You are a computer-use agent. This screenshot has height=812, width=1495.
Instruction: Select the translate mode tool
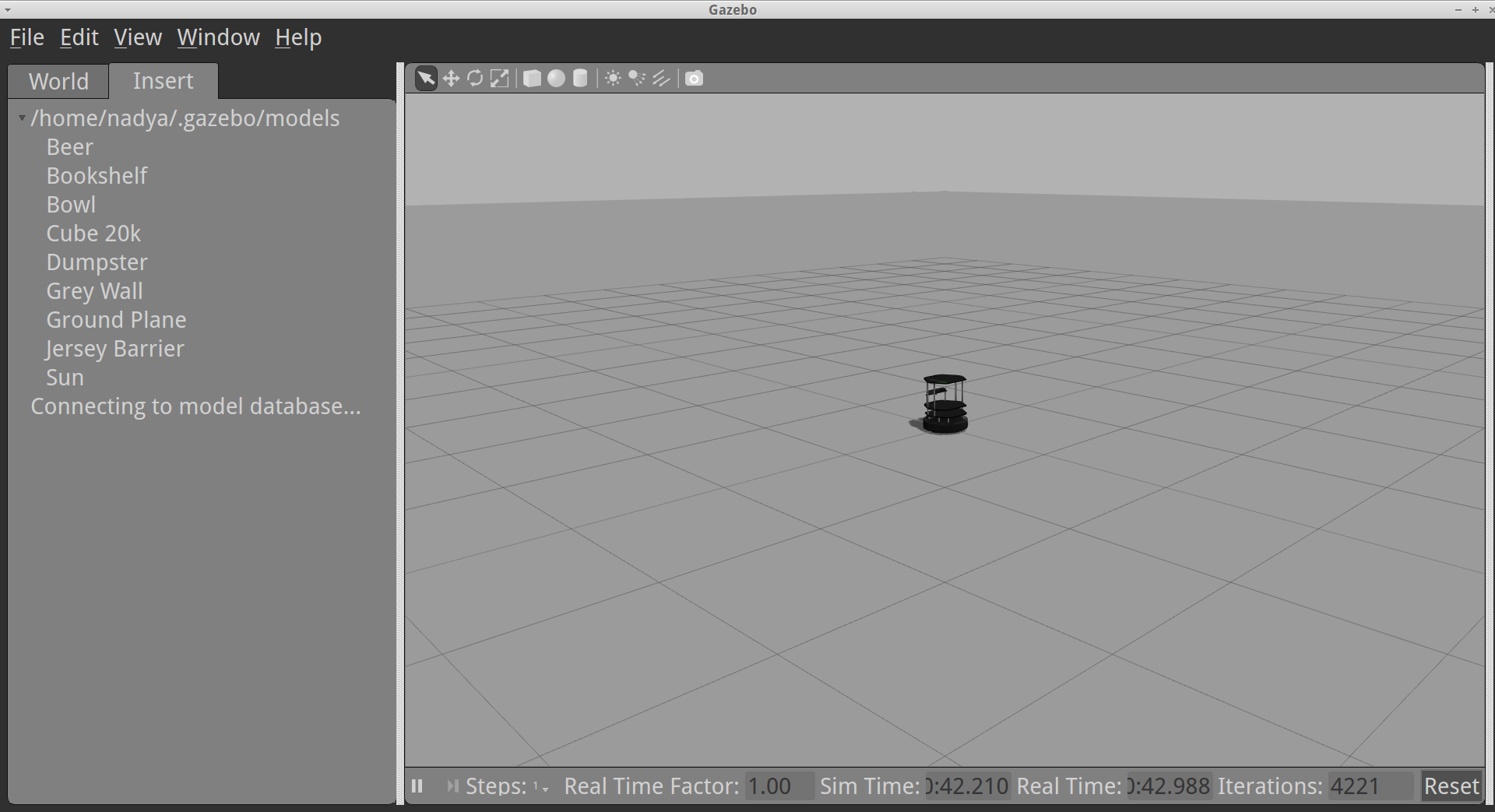pos(451,79)
